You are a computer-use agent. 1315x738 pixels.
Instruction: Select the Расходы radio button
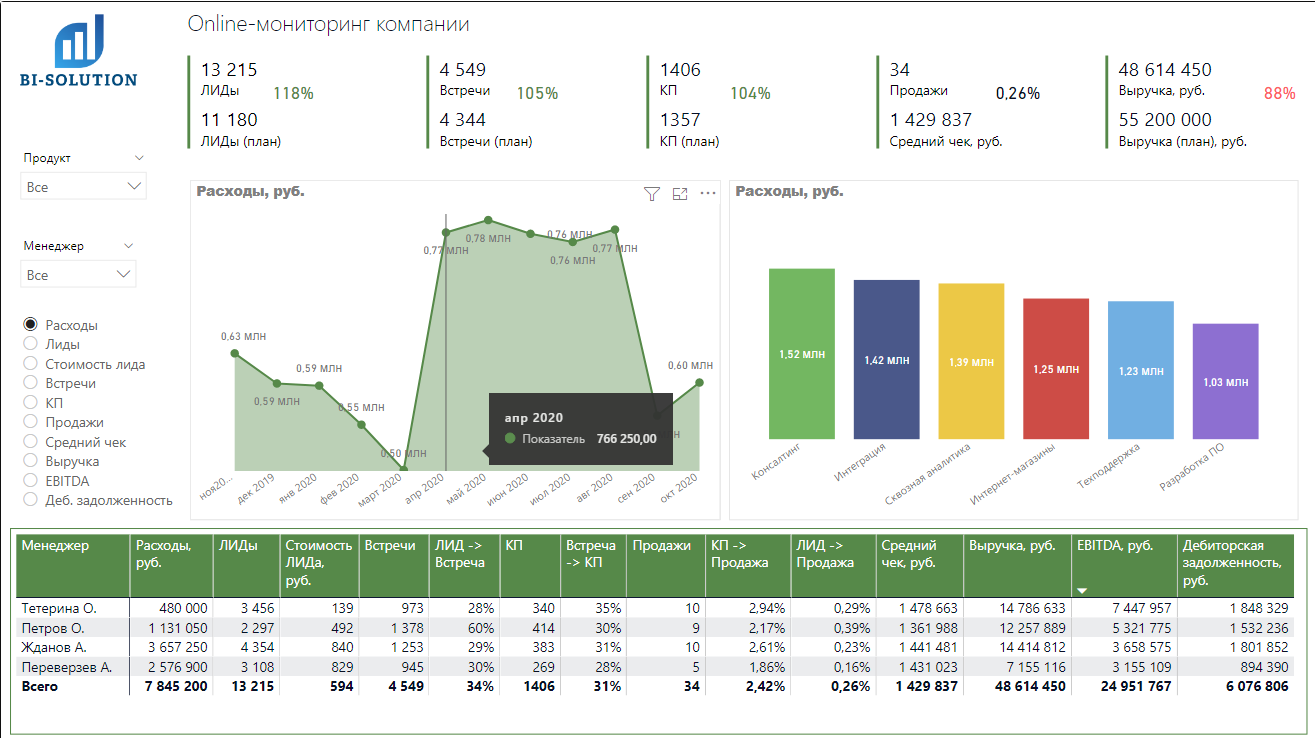30,325
